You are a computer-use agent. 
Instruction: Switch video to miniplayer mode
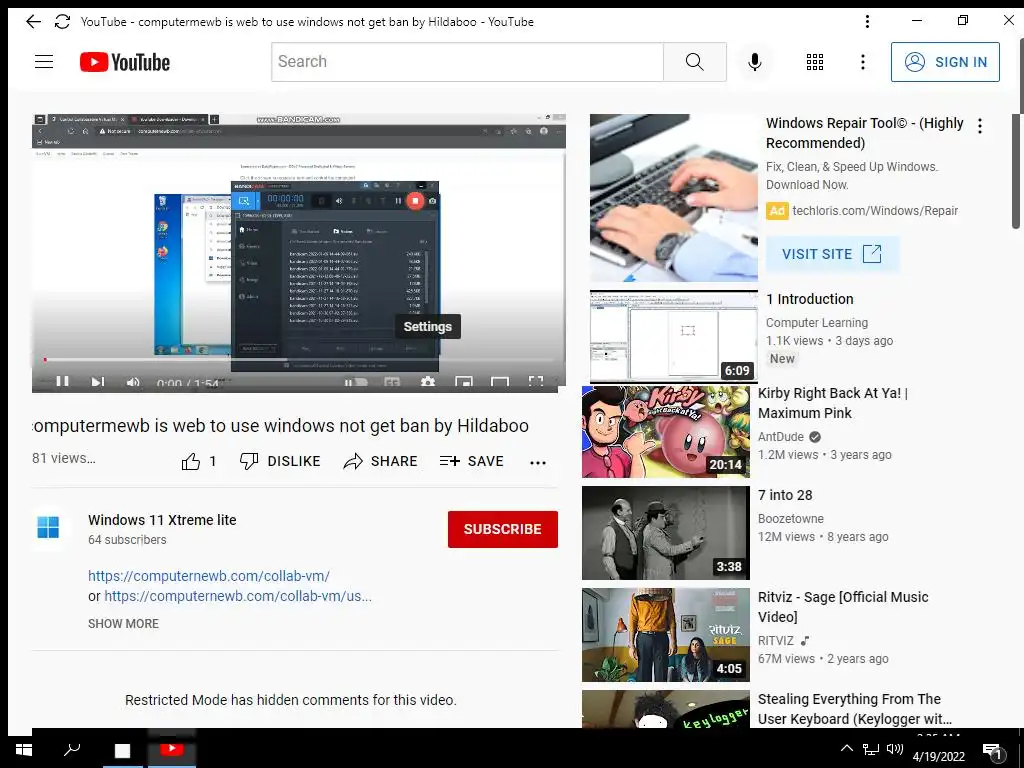pos(464,382)
